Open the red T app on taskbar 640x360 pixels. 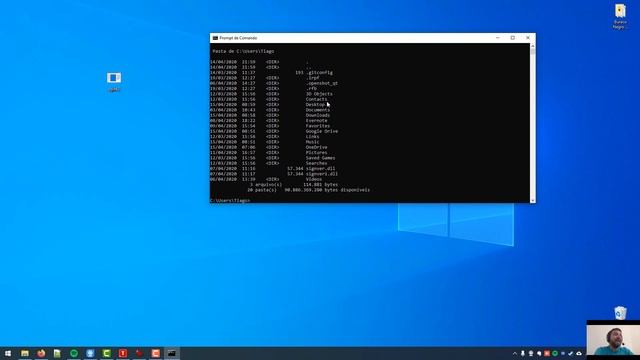[x=123, y=353]
